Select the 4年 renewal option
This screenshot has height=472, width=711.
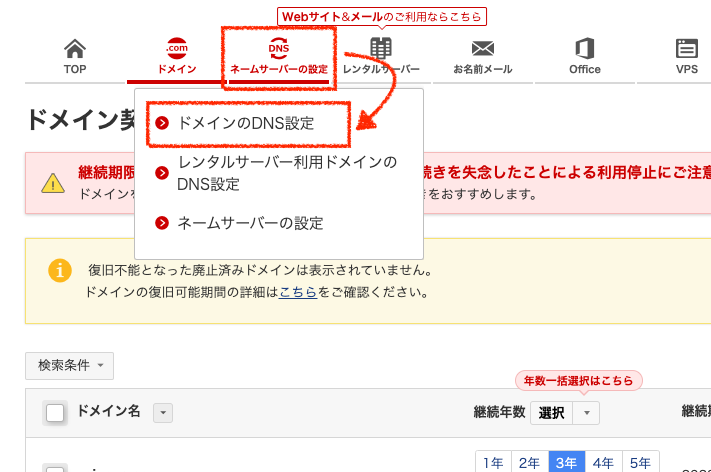click(x=604, y=462)
